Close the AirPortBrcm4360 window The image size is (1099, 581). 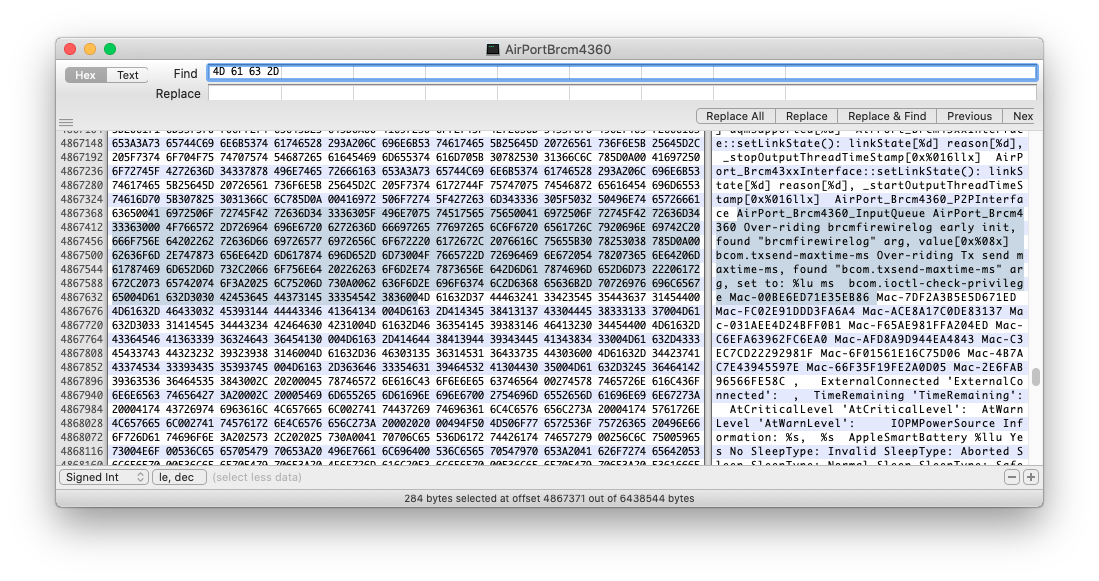click(70, 49)
